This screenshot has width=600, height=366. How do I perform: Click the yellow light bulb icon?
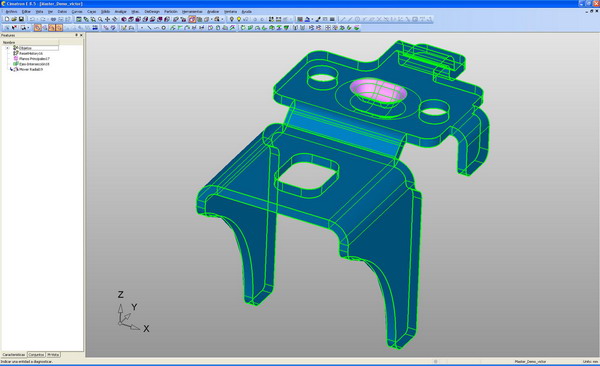pyautogui.click(x=239, y=19)
